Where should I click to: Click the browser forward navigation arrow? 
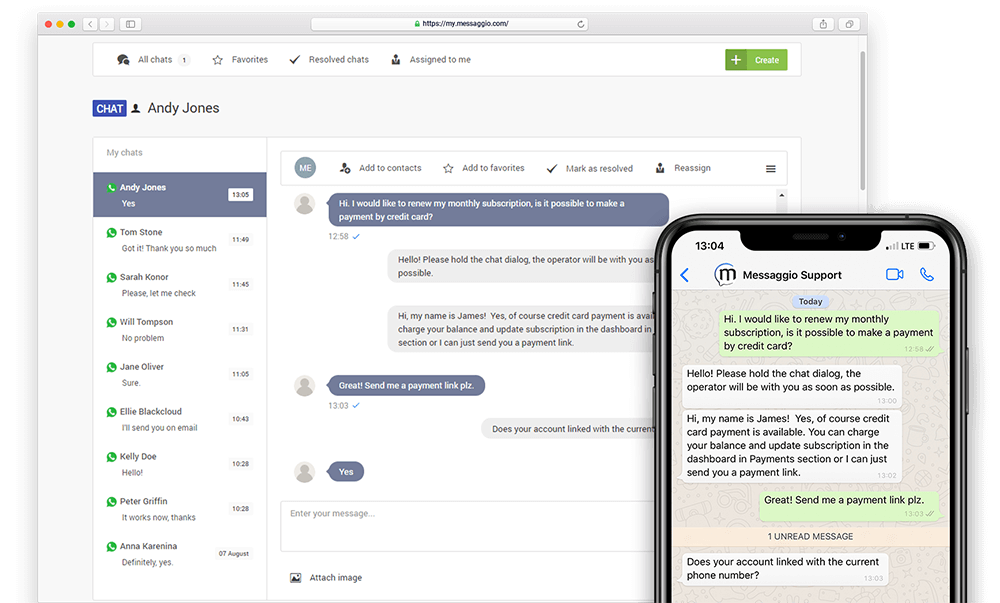point(106,24)
